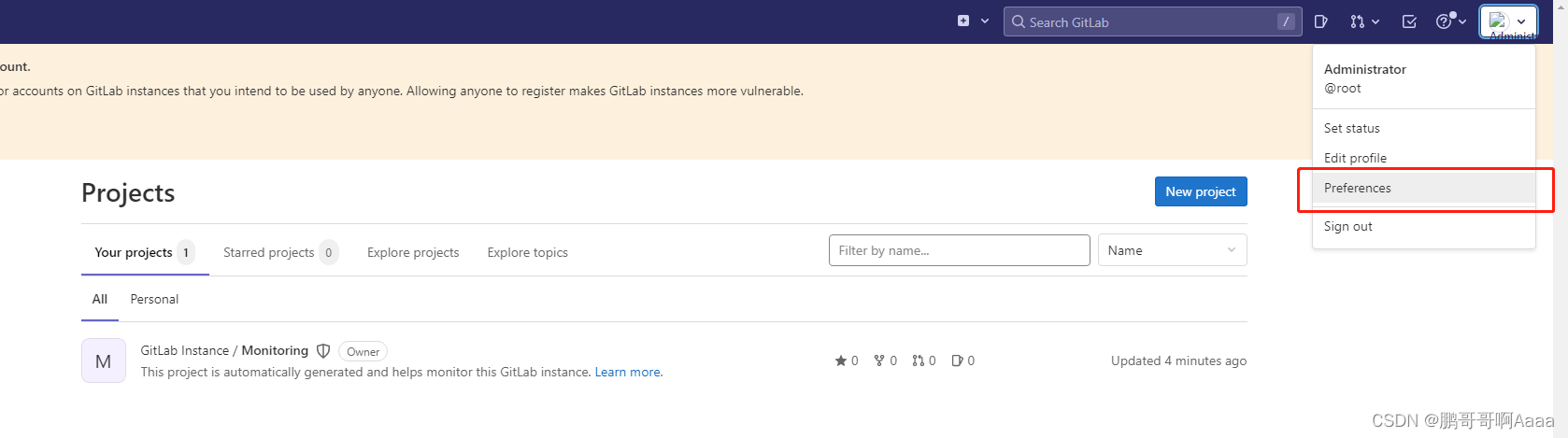Image resolution: width=1568 pixels, height=438 pixels.
Task: Choose Edit profile from the user menu
Action: [x=1423, y=158]
